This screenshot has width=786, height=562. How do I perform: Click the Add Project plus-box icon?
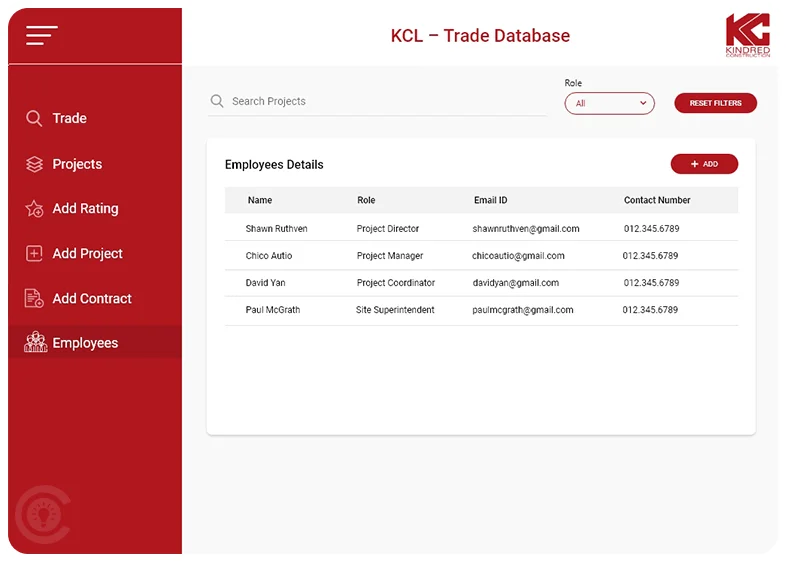click(x=34, y=254)
